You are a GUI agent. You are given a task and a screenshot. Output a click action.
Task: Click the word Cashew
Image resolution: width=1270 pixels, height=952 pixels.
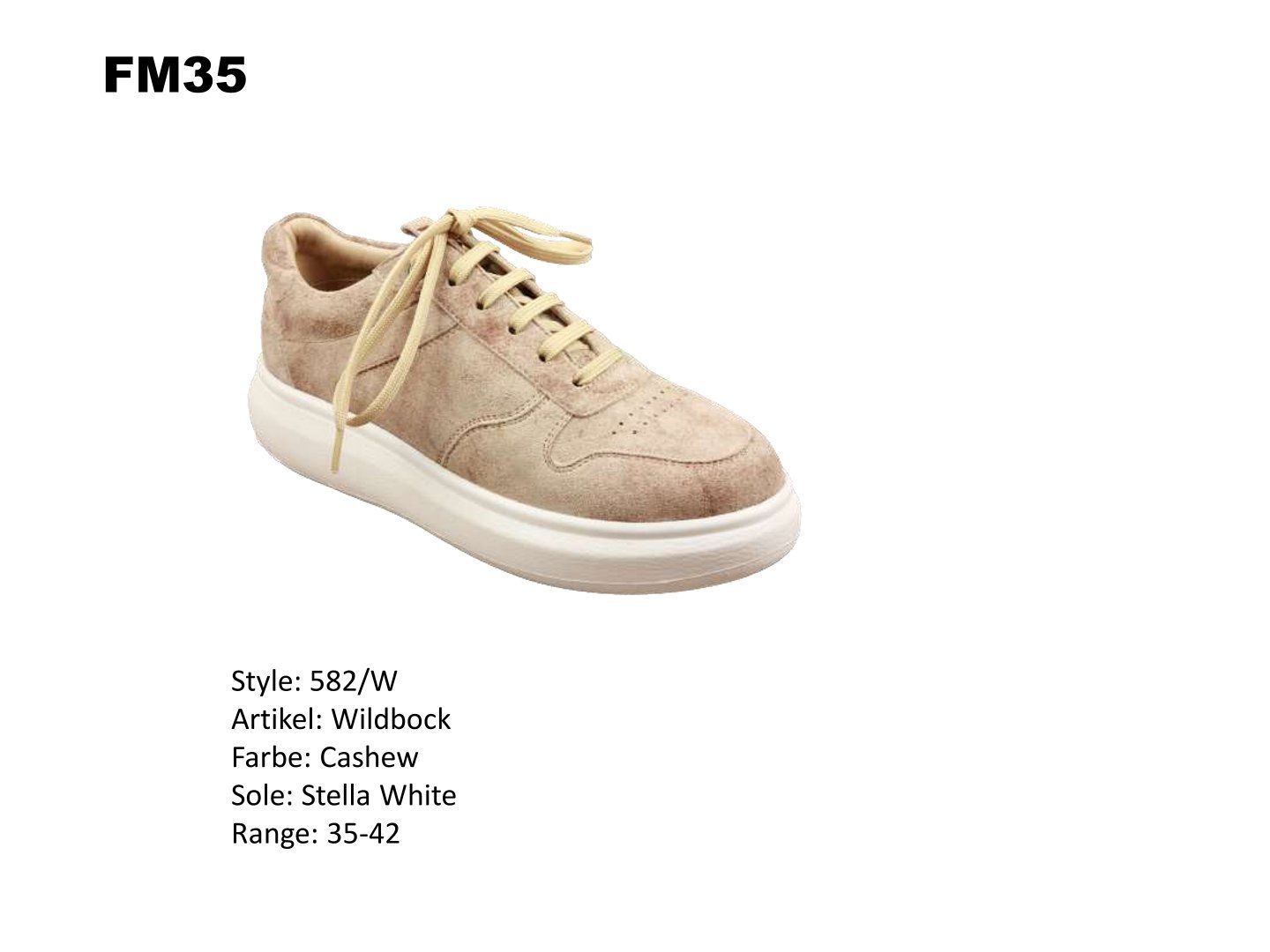[370, 757]
